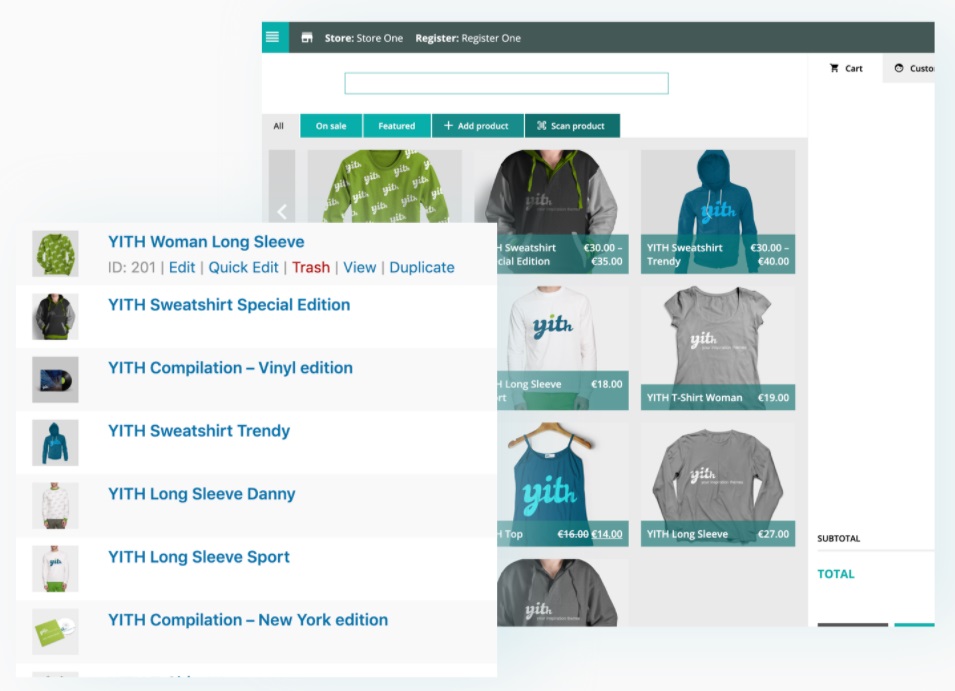Image resolution: width=955 pixels, height=691 pixels.
Task: Select the All products filter tab
Action: click(278, 126)
